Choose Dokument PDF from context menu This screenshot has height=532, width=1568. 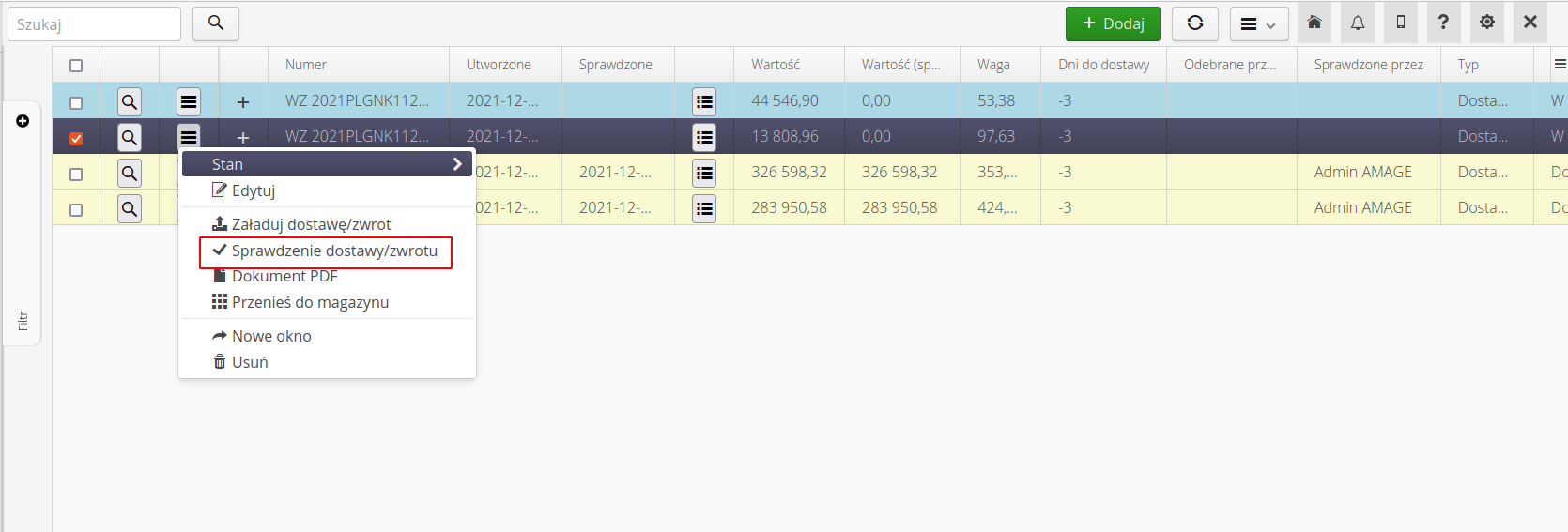click(x=284, y=277)
